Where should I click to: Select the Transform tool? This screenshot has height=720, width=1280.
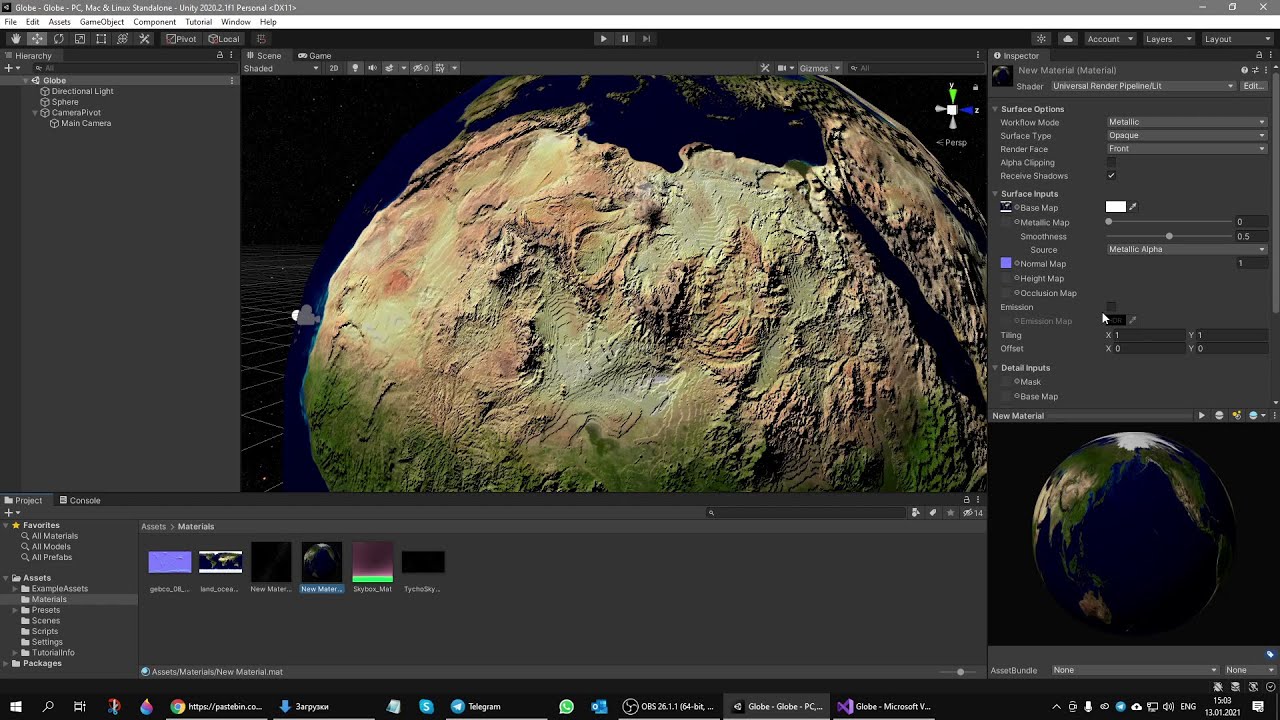point(123,39)
